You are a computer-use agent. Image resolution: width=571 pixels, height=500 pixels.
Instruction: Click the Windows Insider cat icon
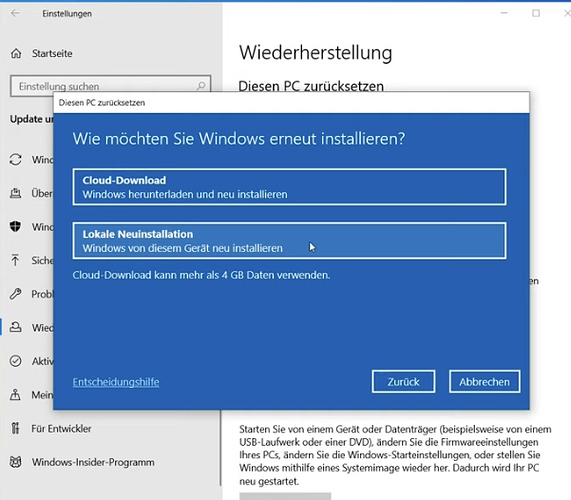click(15, 462)
